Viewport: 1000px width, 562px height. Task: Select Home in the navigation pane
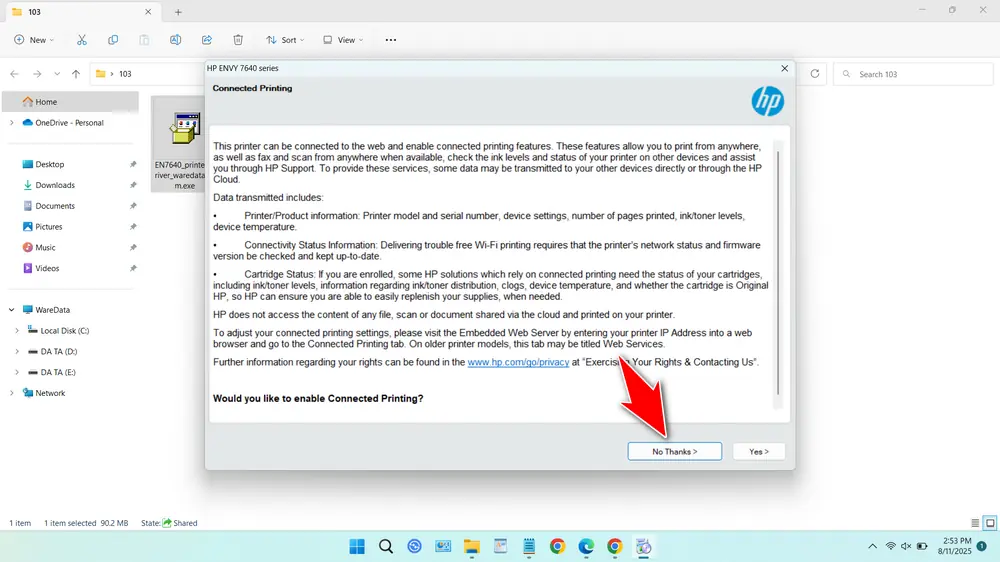70,101
